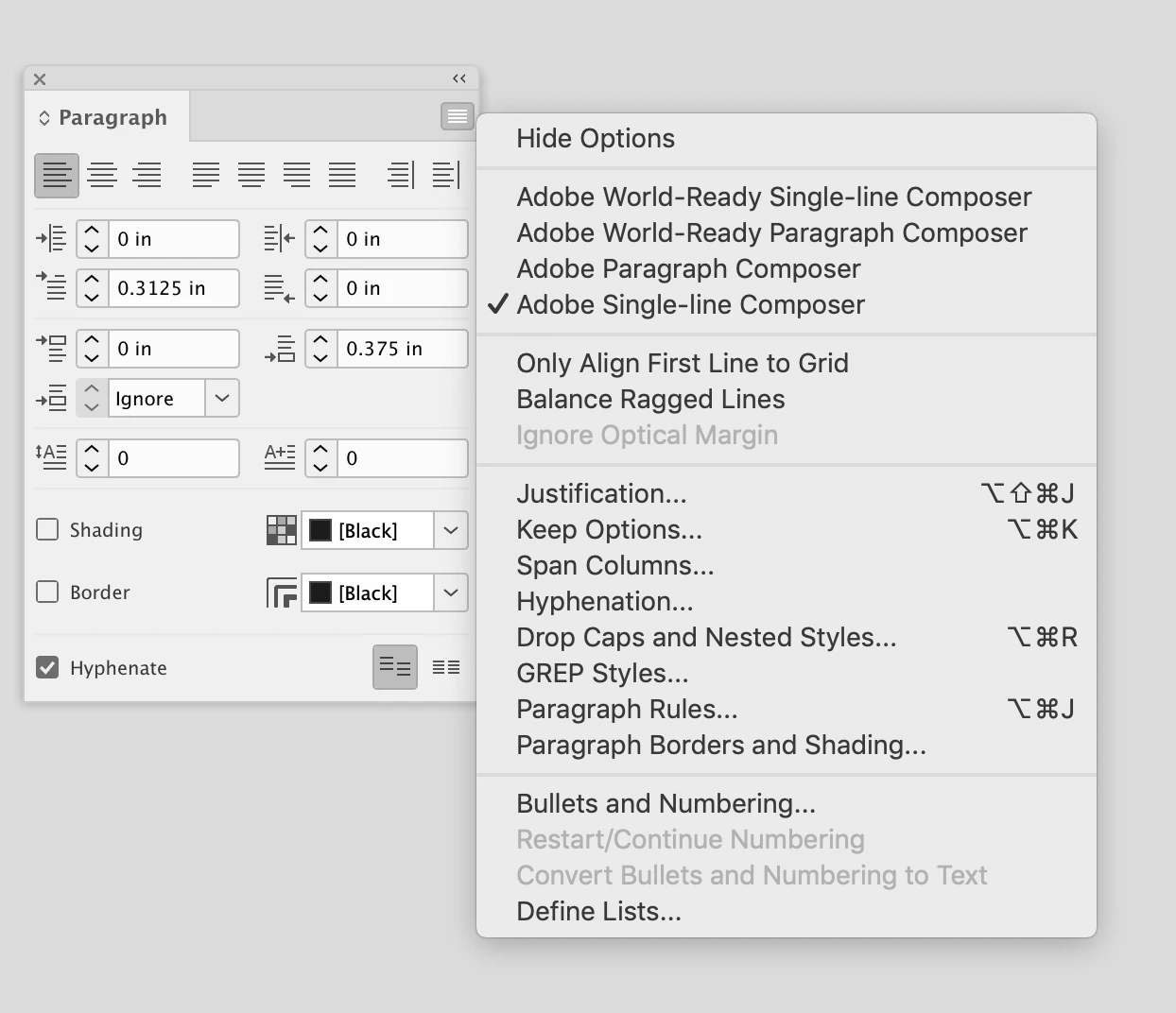Click the First Line Left Indent icon
The height and width of the screenshot is (1013, 1176).
[51, 286]
